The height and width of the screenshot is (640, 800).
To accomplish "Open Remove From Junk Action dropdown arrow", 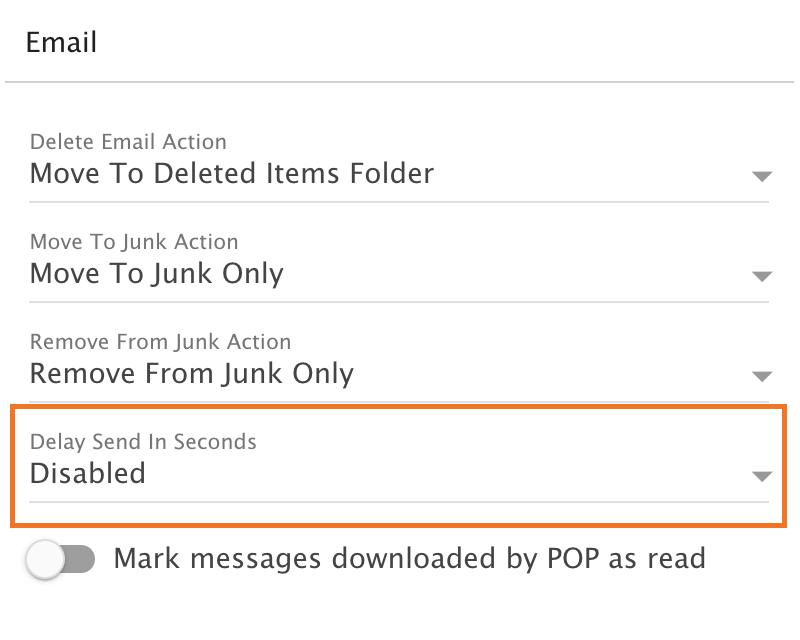I will 762,377.
